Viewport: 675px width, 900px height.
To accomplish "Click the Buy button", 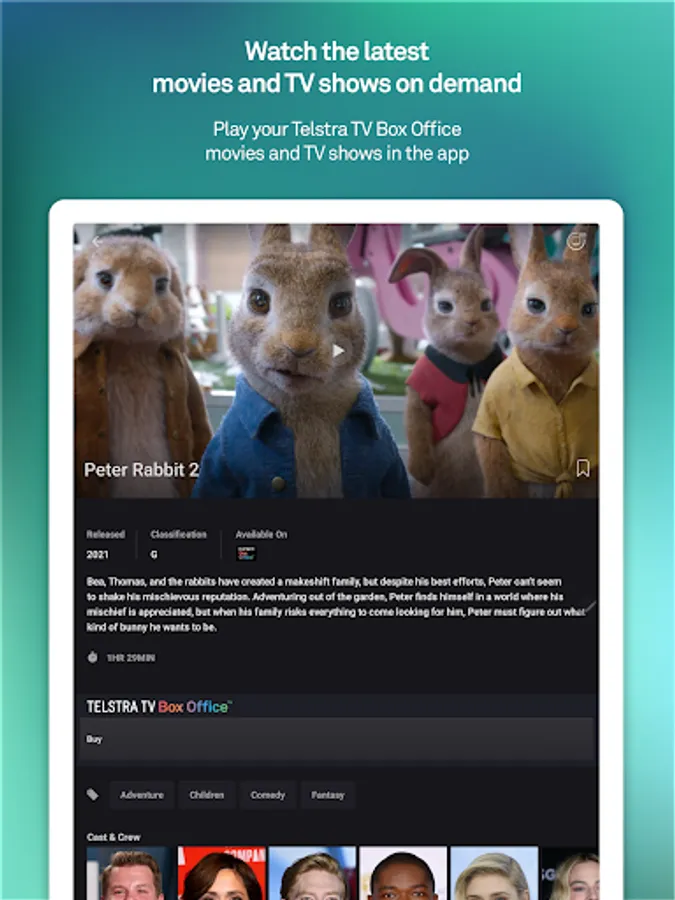I will pos(337,739).
